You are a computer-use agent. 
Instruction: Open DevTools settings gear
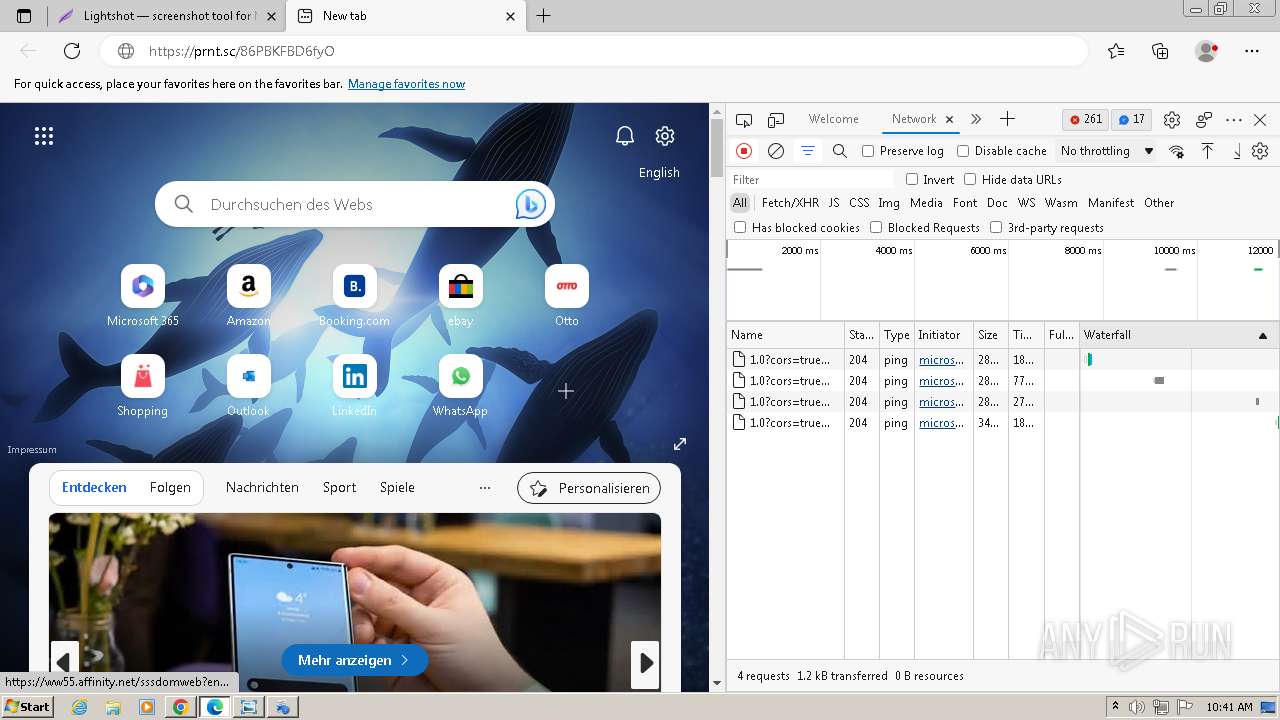(x=1172, y=119)
